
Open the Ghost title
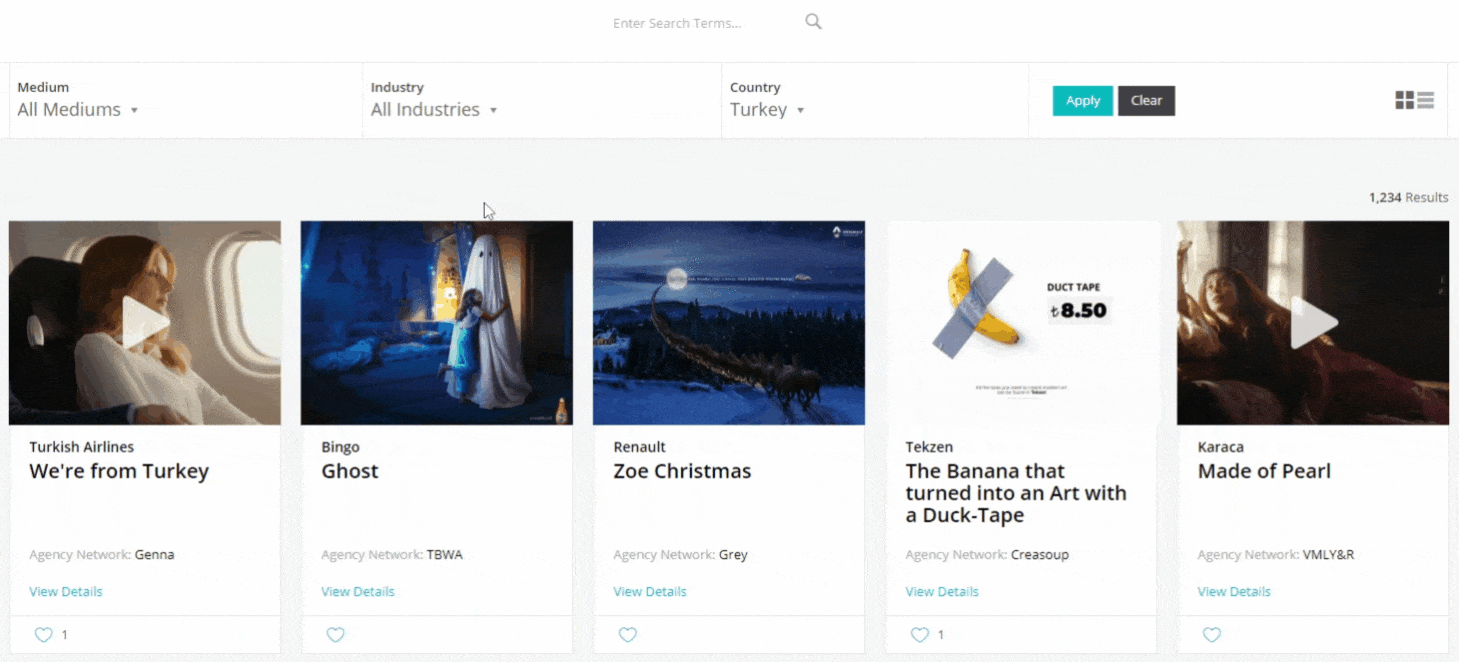(350, 471)
